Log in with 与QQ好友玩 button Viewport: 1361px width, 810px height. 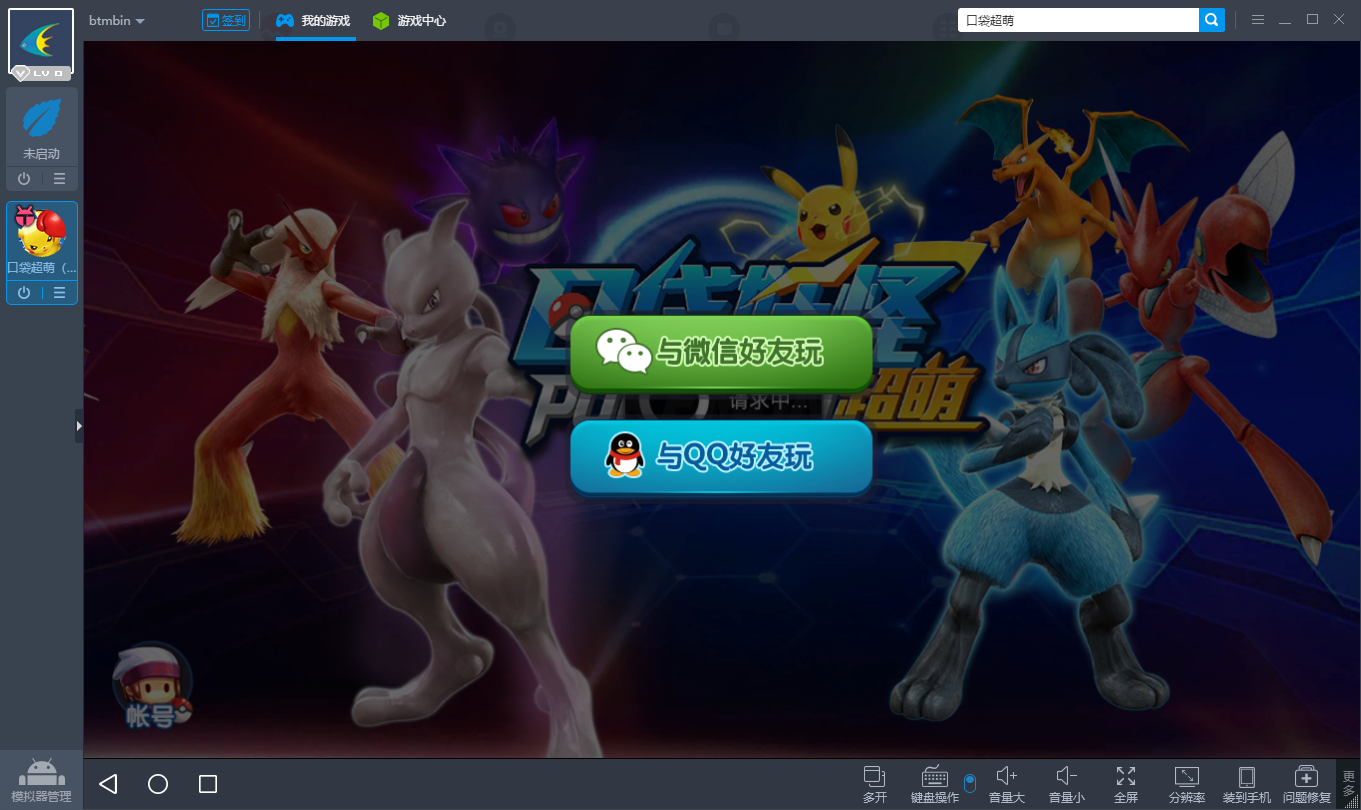click(722, 458)
